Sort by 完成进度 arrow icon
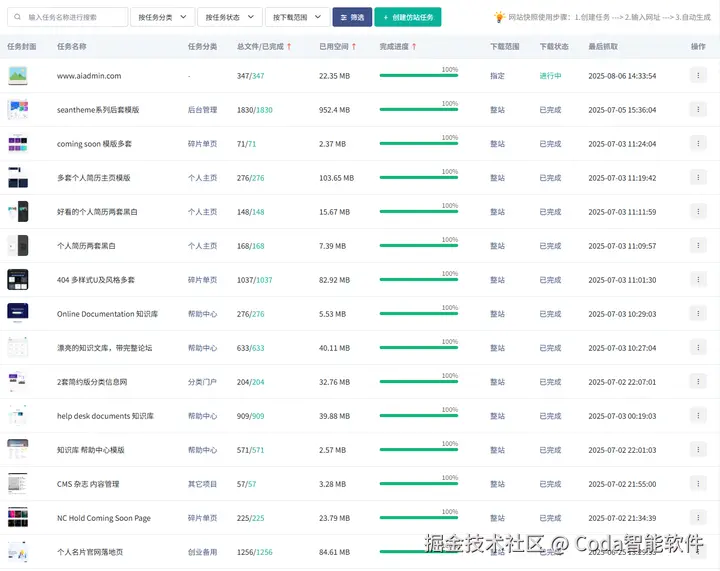Image resolution: width=720 pixels, height=571 pixels. coord(414,46)
